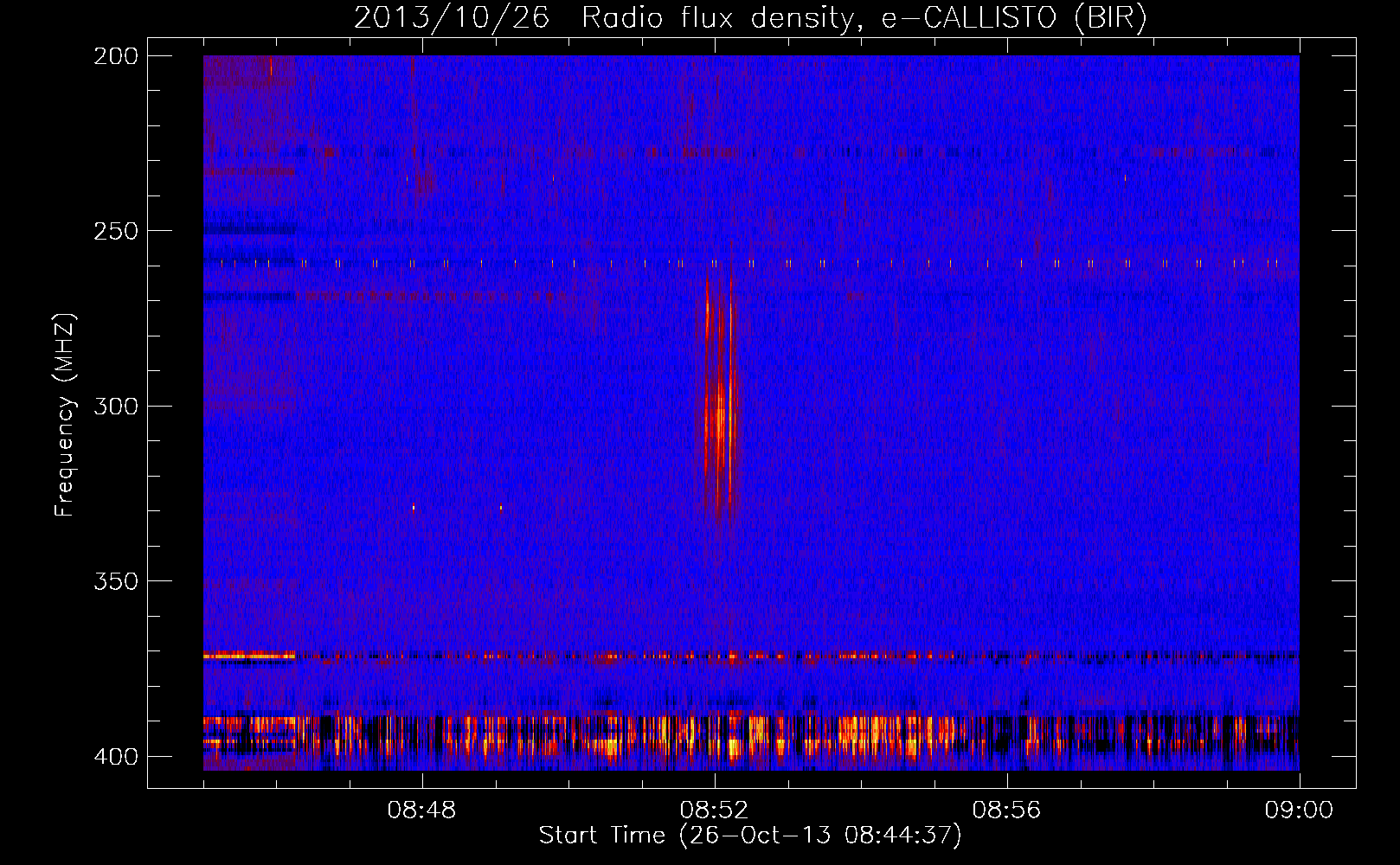Click the 08:56 time tick label

point(1006,811)
